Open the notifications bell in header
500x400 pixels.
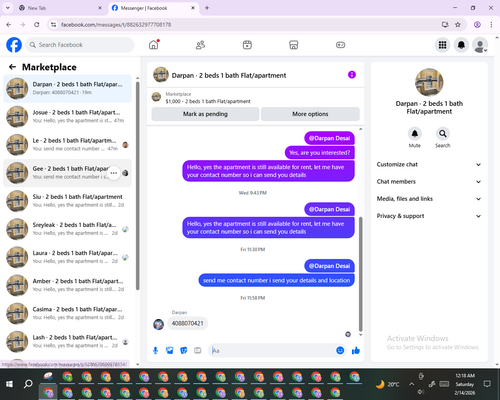pos(461,45)
